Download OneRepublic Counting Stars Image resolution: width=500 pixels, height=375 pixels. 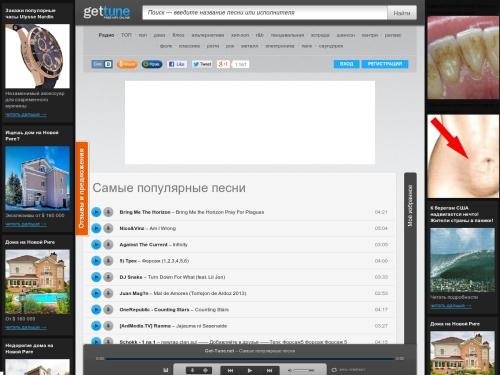click(108, 310)
